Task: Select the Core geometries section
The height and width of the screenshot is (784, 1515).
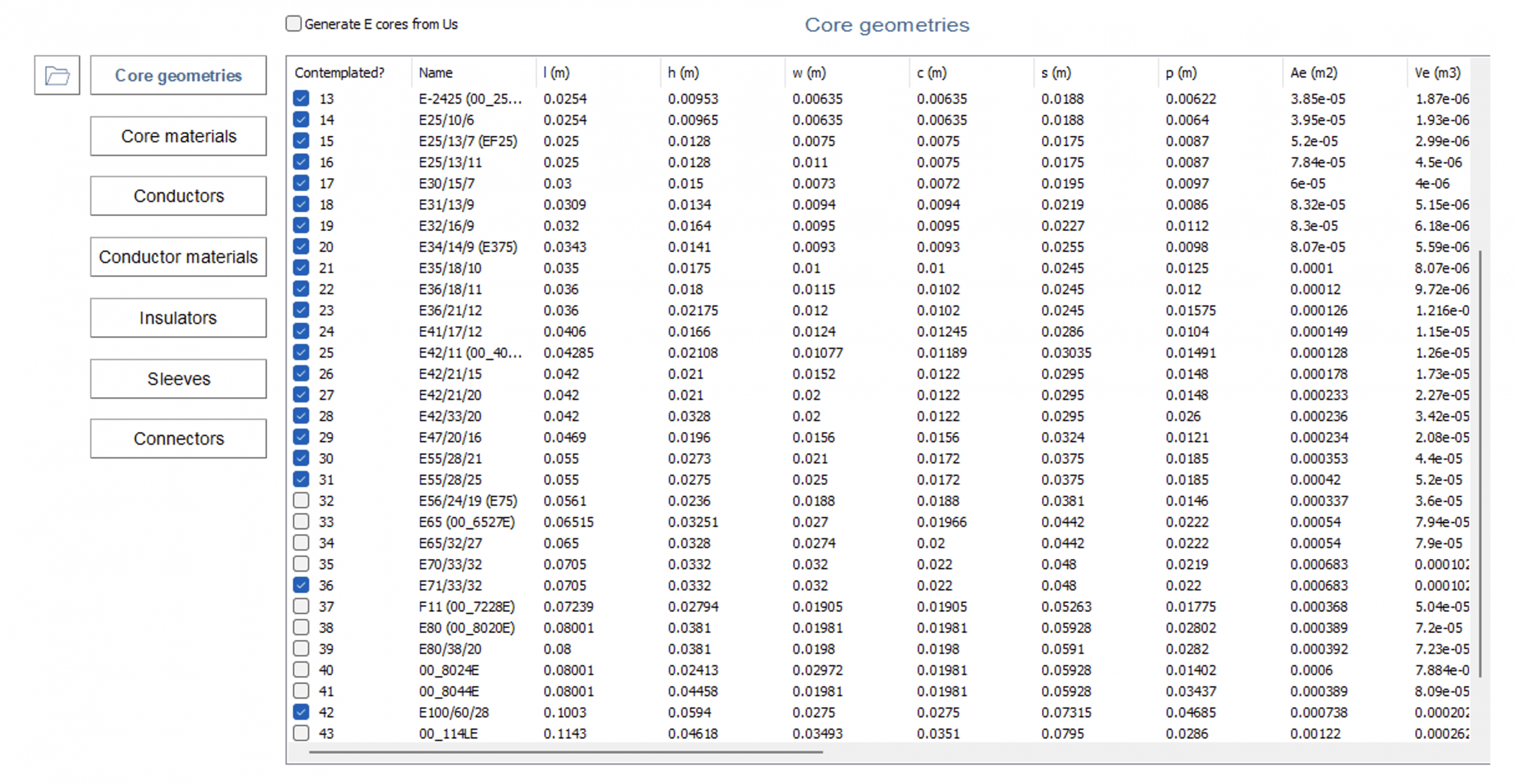Action: point(178,75)
